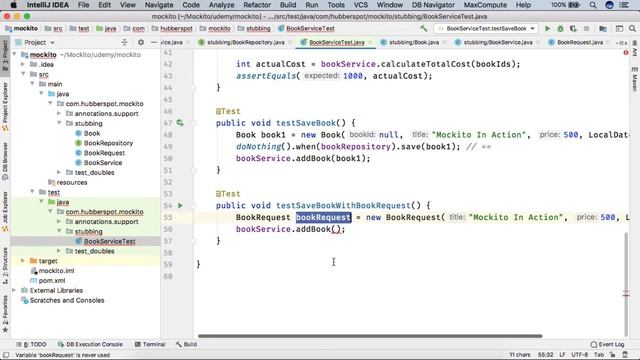
Task: Click run gutter icon beside testSaveBook
Action: (x=180, y=122)
